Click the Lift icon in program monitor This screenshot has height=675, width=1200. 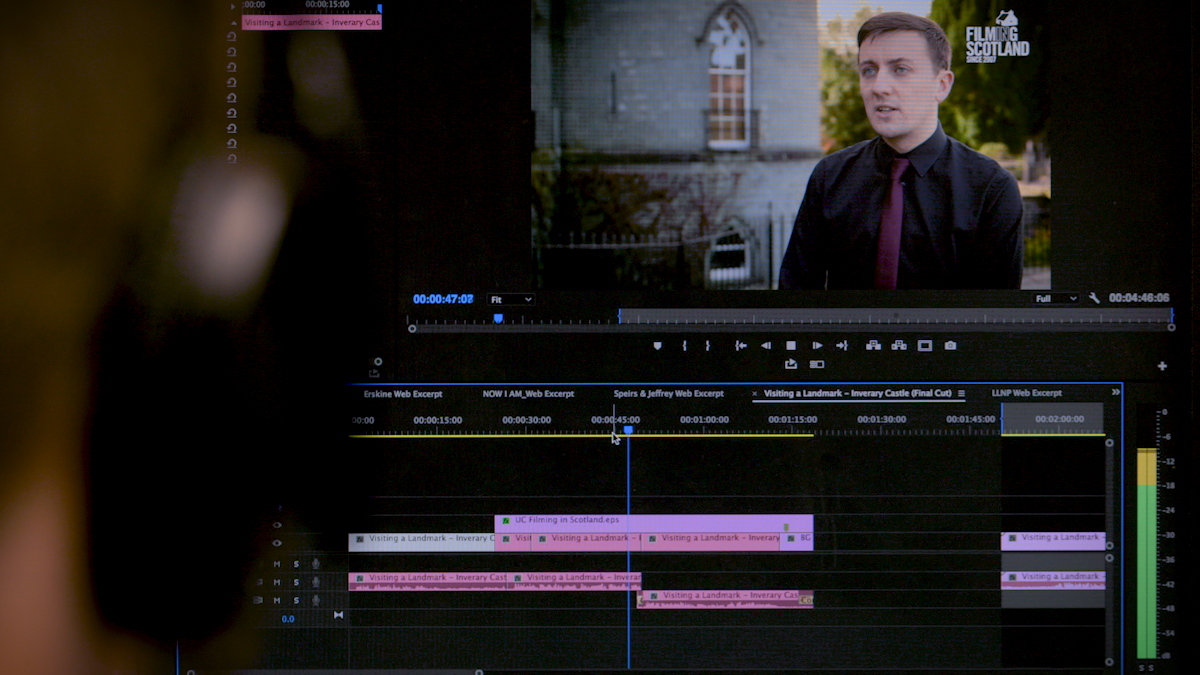tap(873, 346)
